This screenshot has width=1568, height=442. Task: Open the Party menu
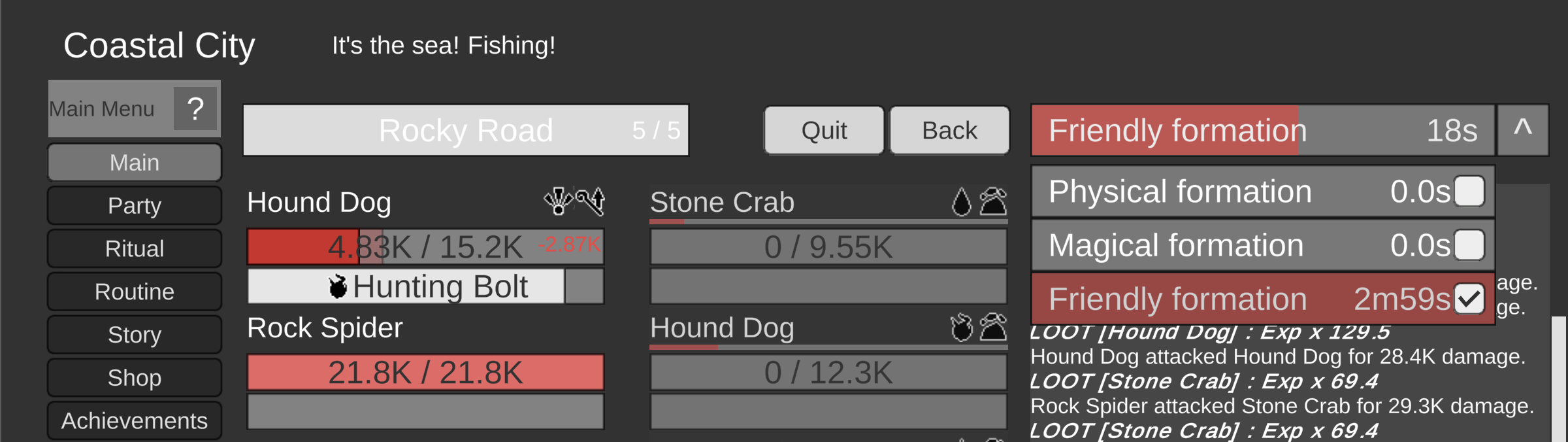point(135,205)
